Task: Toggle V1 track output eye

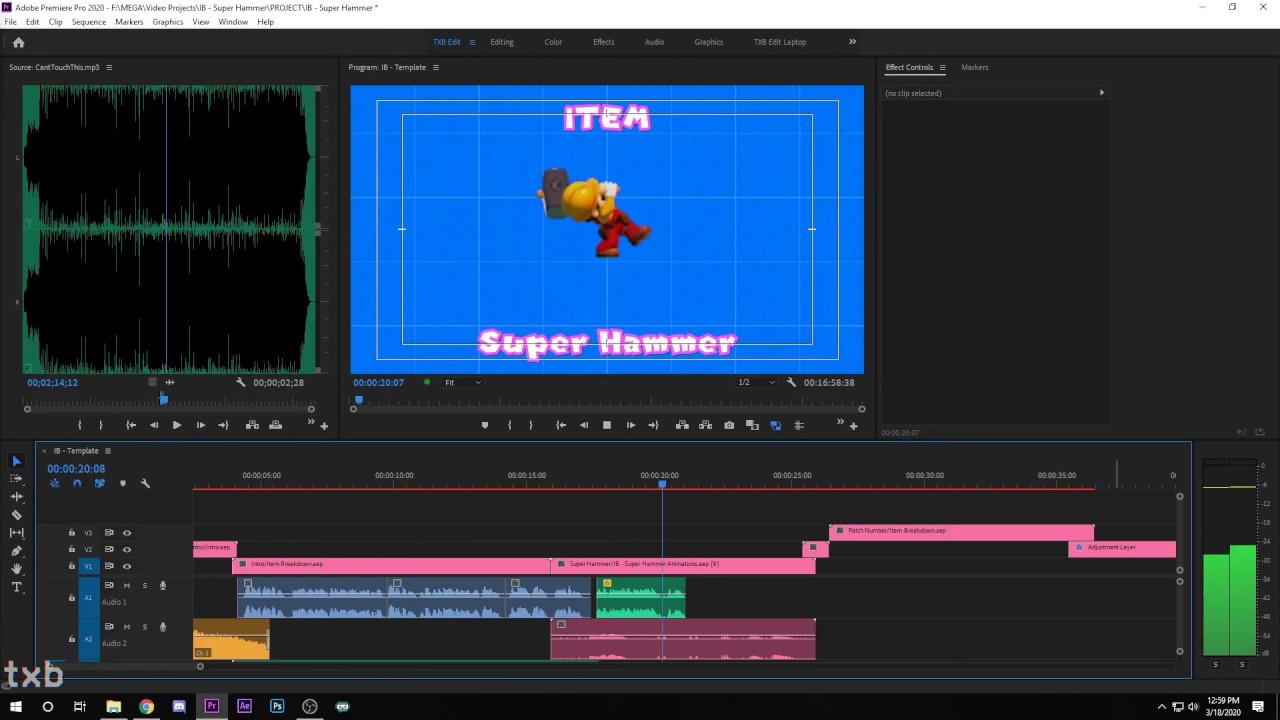Action: 127,566
